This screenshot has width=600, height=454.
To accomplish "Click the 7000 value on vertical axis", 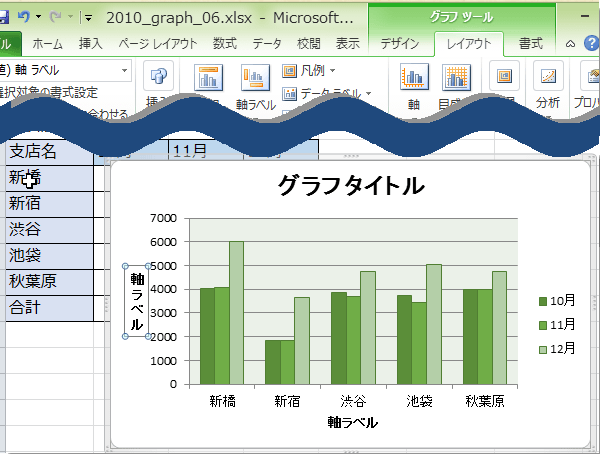I will pyautogui.click(x=163, y=218).
